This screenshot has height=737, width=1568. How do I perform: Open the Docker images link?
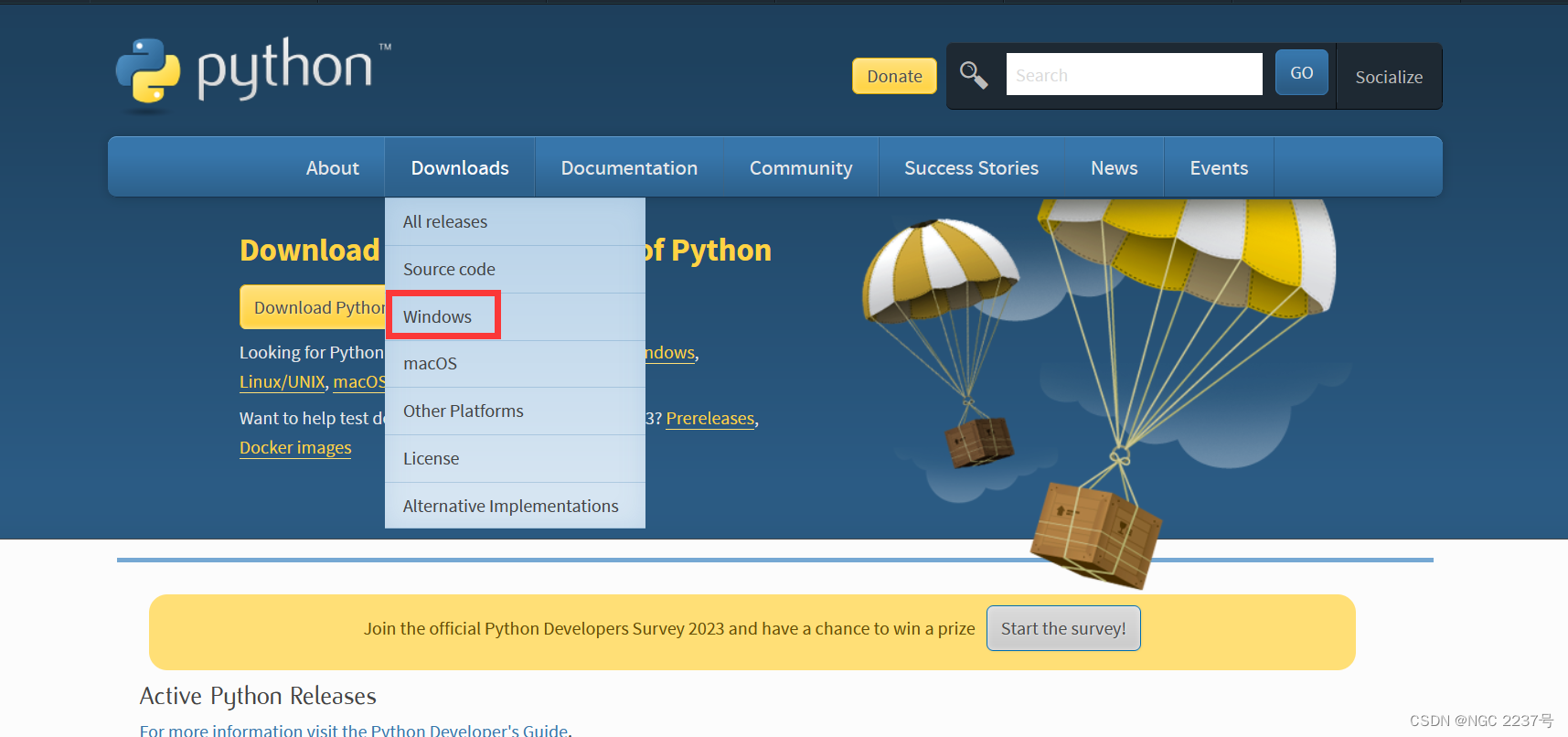point(295,447)
